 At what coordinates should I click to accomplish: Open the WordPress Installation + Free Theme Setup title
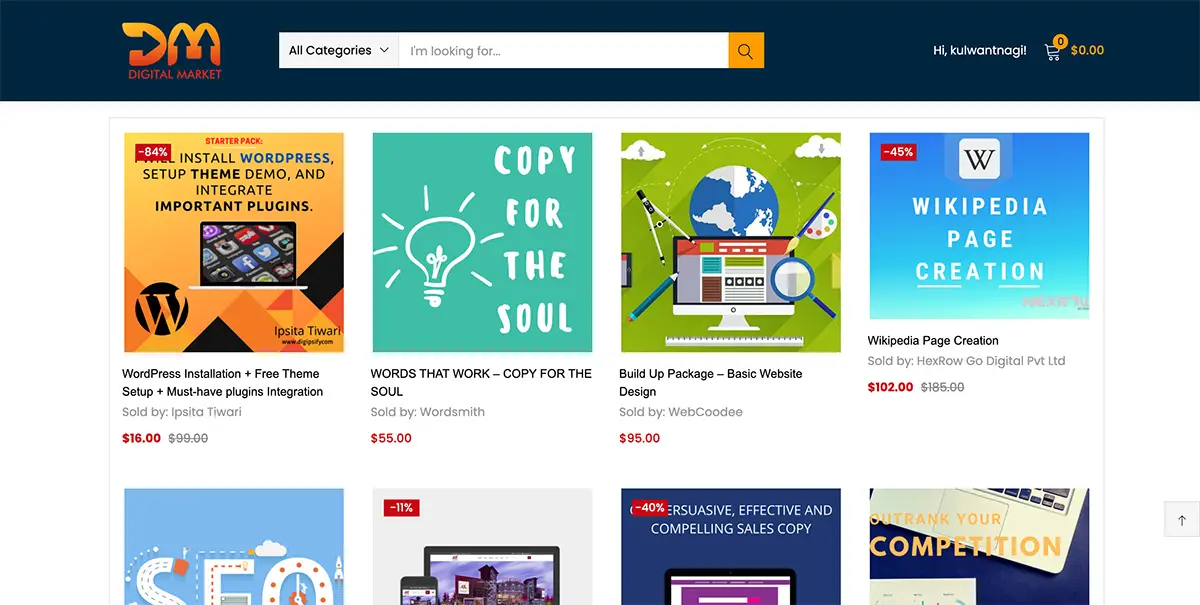[x=223, y=383]
